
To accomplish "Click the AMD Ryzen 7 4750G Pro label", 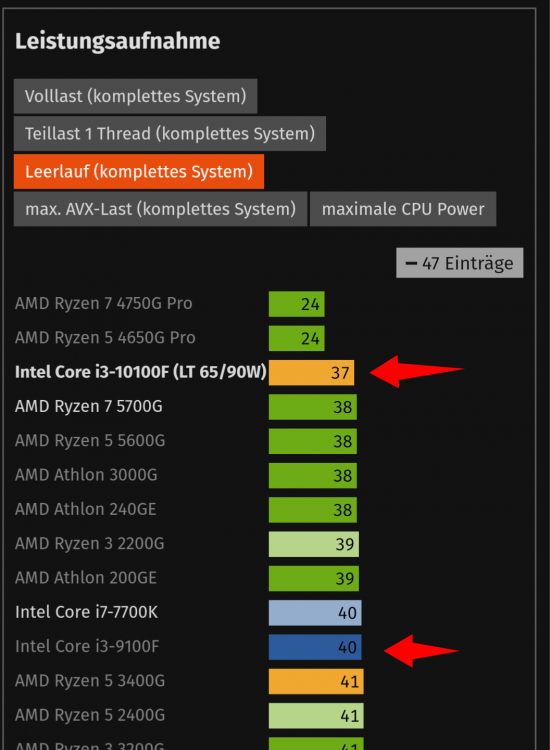I will coord(103,304).
